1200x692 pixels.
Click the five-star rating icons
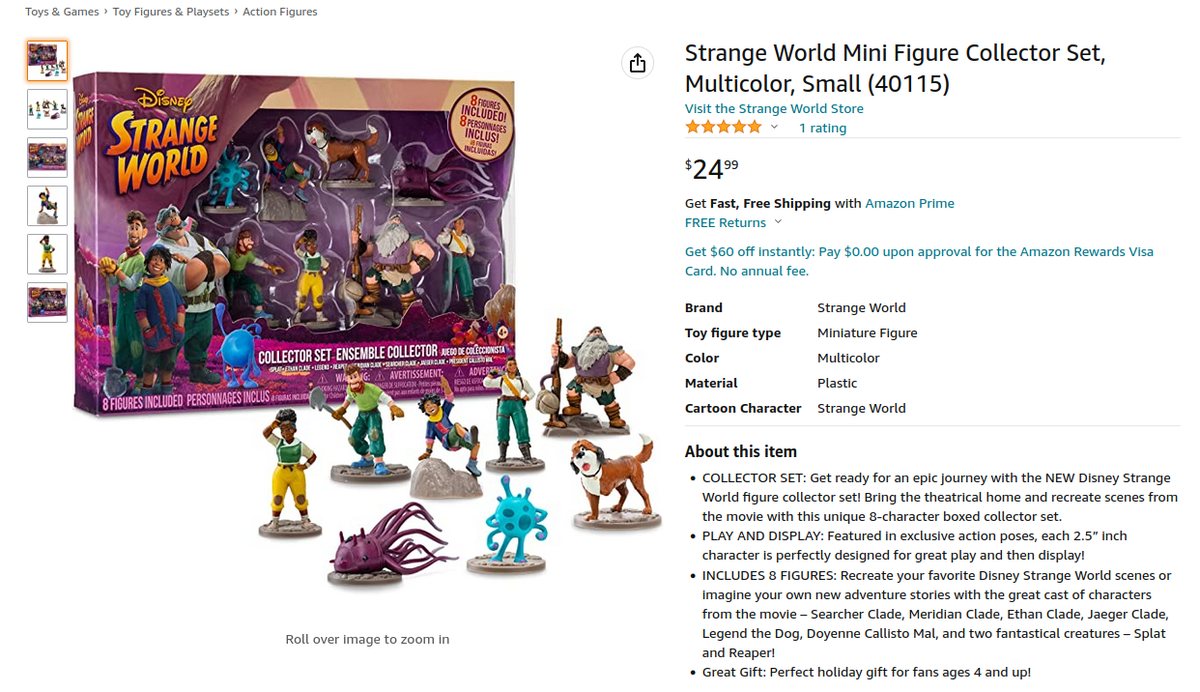pyautogui.click(x=723, y=127)
